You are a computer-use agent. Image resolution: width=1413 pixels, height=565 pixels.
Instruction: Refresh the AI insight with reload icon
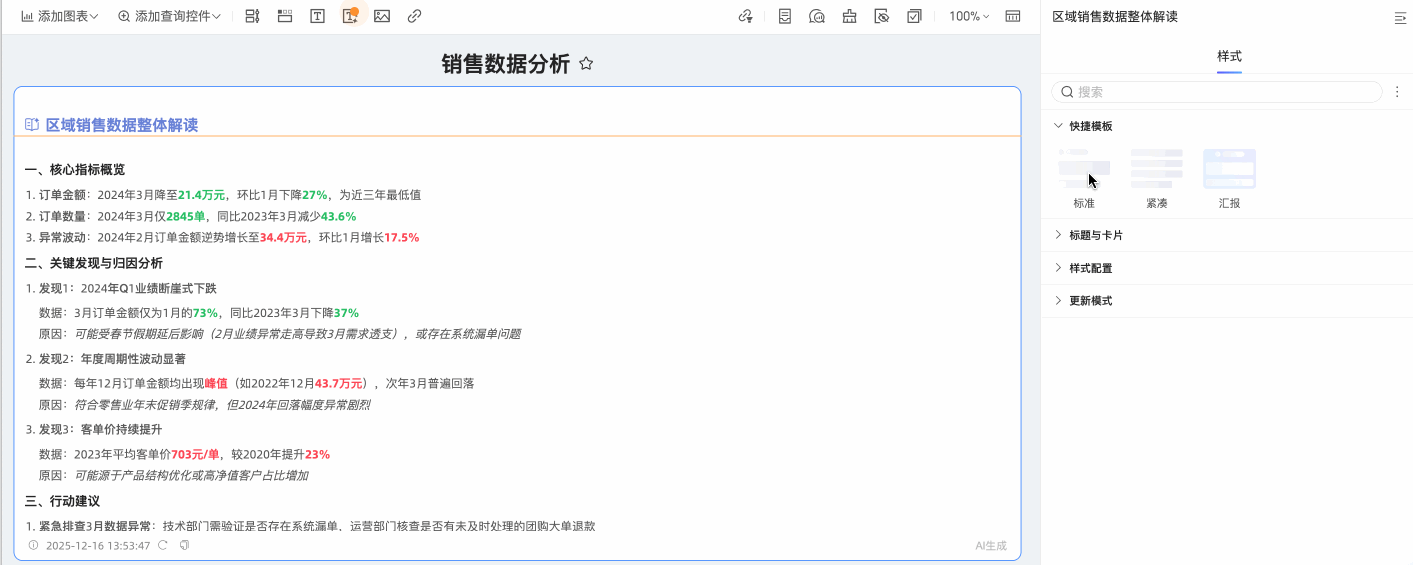click(x=163, y=545)
